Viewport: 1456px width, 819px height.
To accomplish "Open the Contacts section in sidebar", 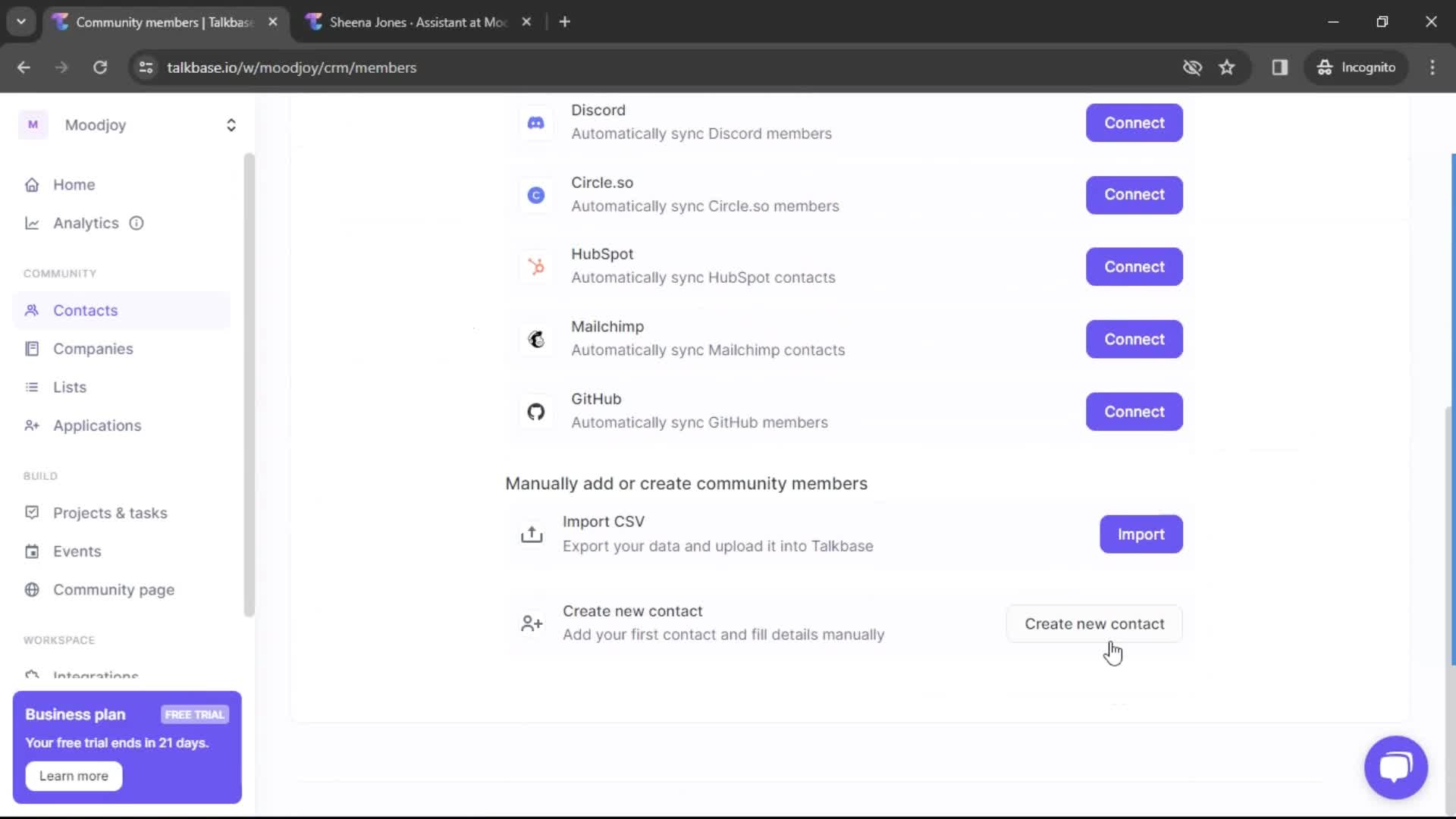I will [x=86, y=310].
